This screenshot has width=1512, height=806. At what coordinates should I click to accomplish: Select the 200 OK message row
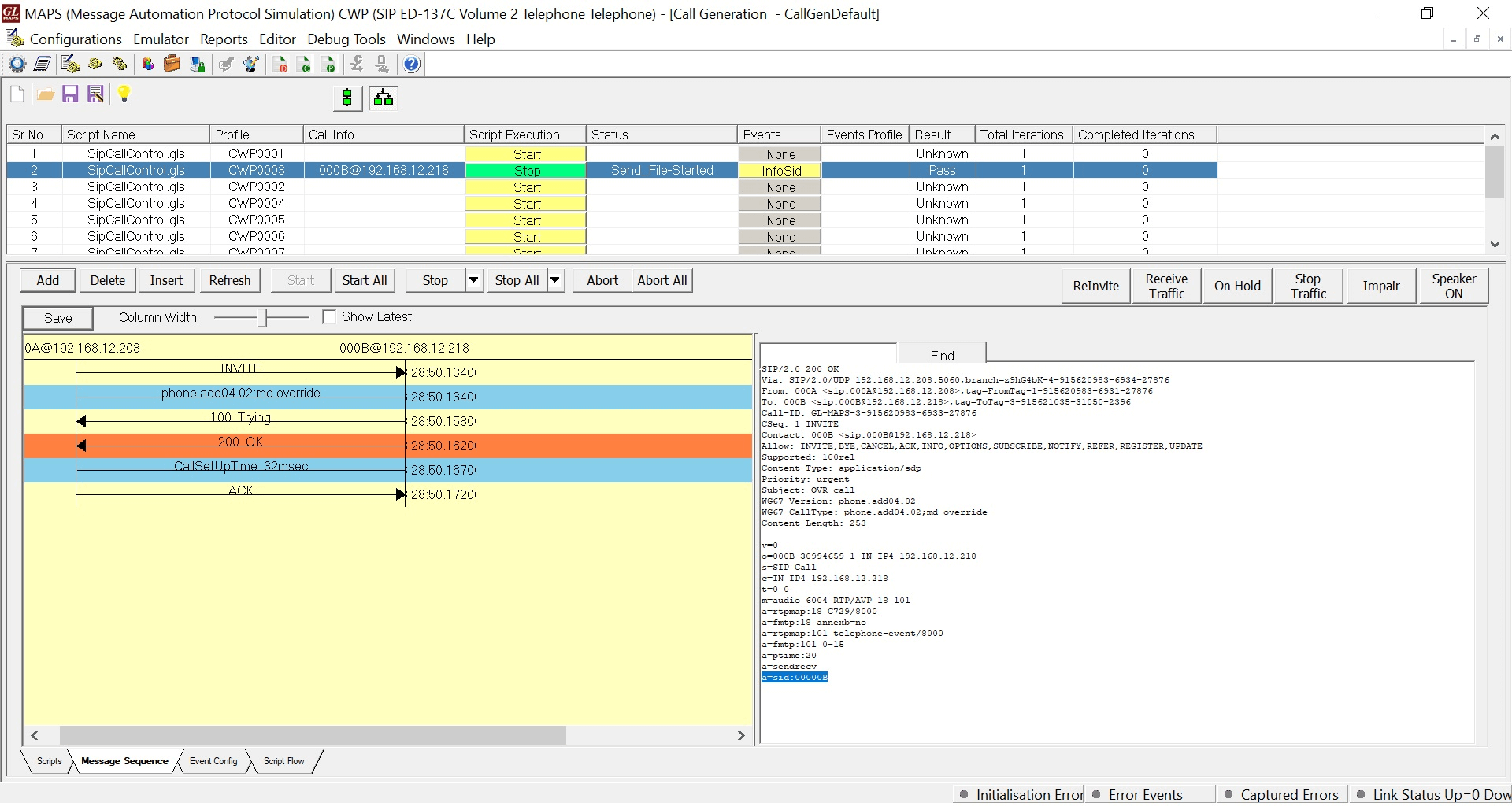coord(387,446)
